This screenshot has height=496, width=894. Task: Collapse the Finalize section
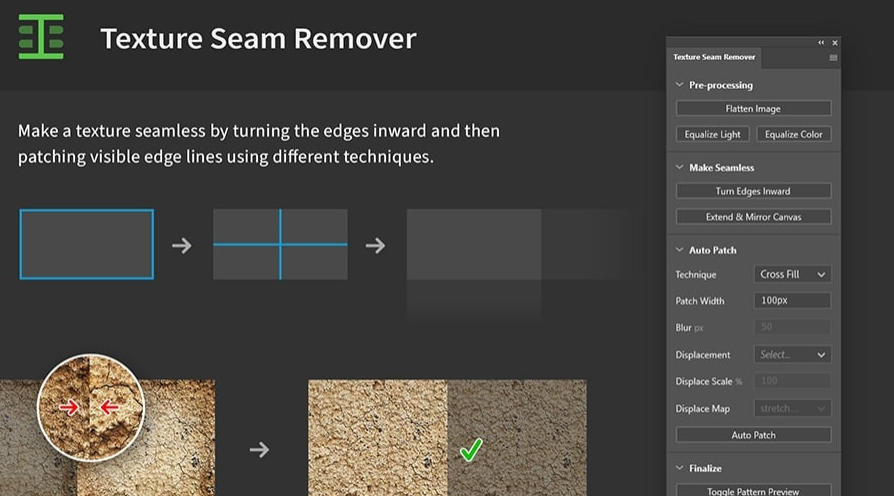pyautogui.click(x=680, y=468)
